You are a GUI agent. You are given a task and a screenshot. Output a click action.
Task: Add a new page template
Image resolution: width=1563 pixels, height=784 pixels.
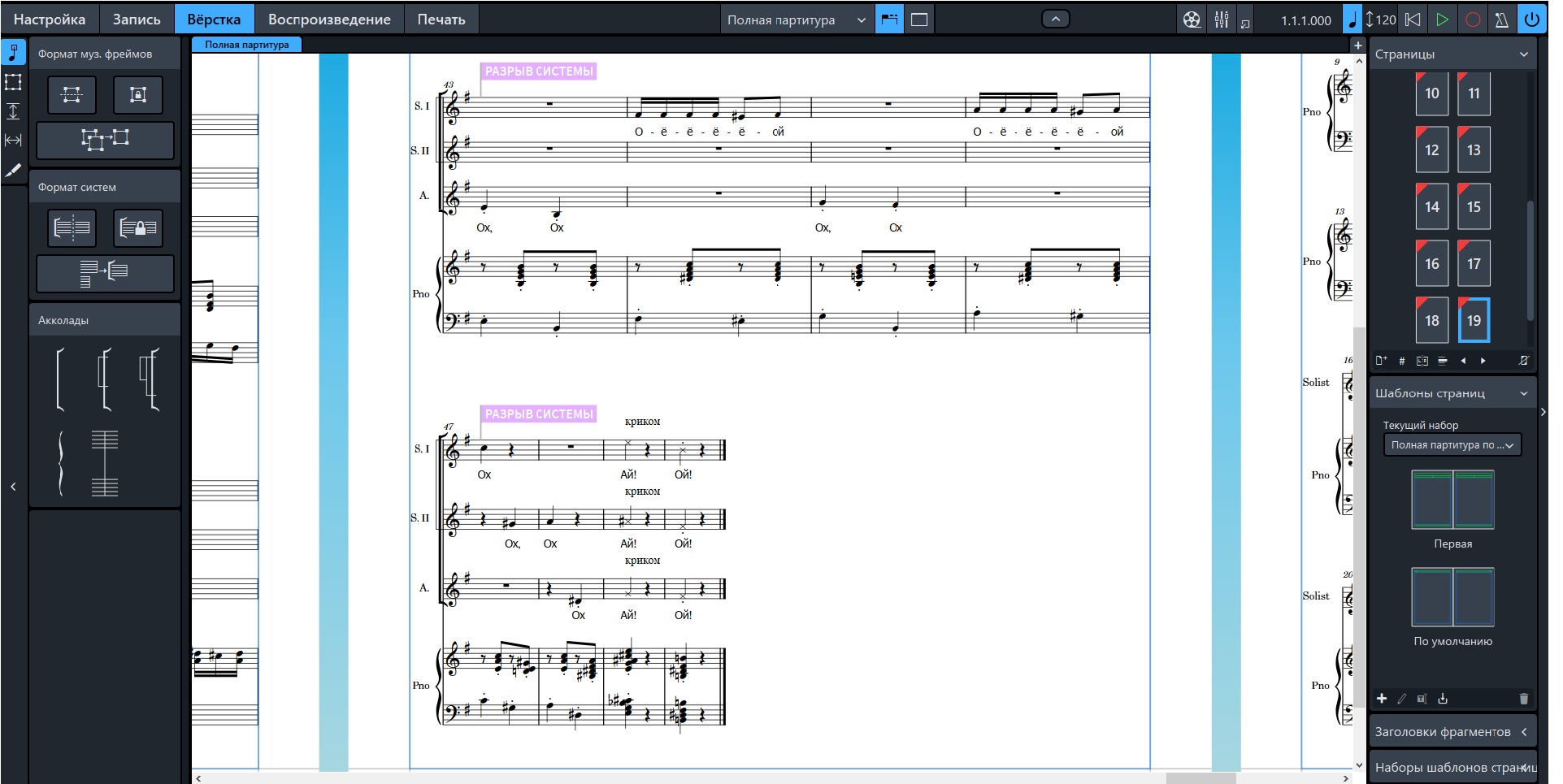point(1382,699)
